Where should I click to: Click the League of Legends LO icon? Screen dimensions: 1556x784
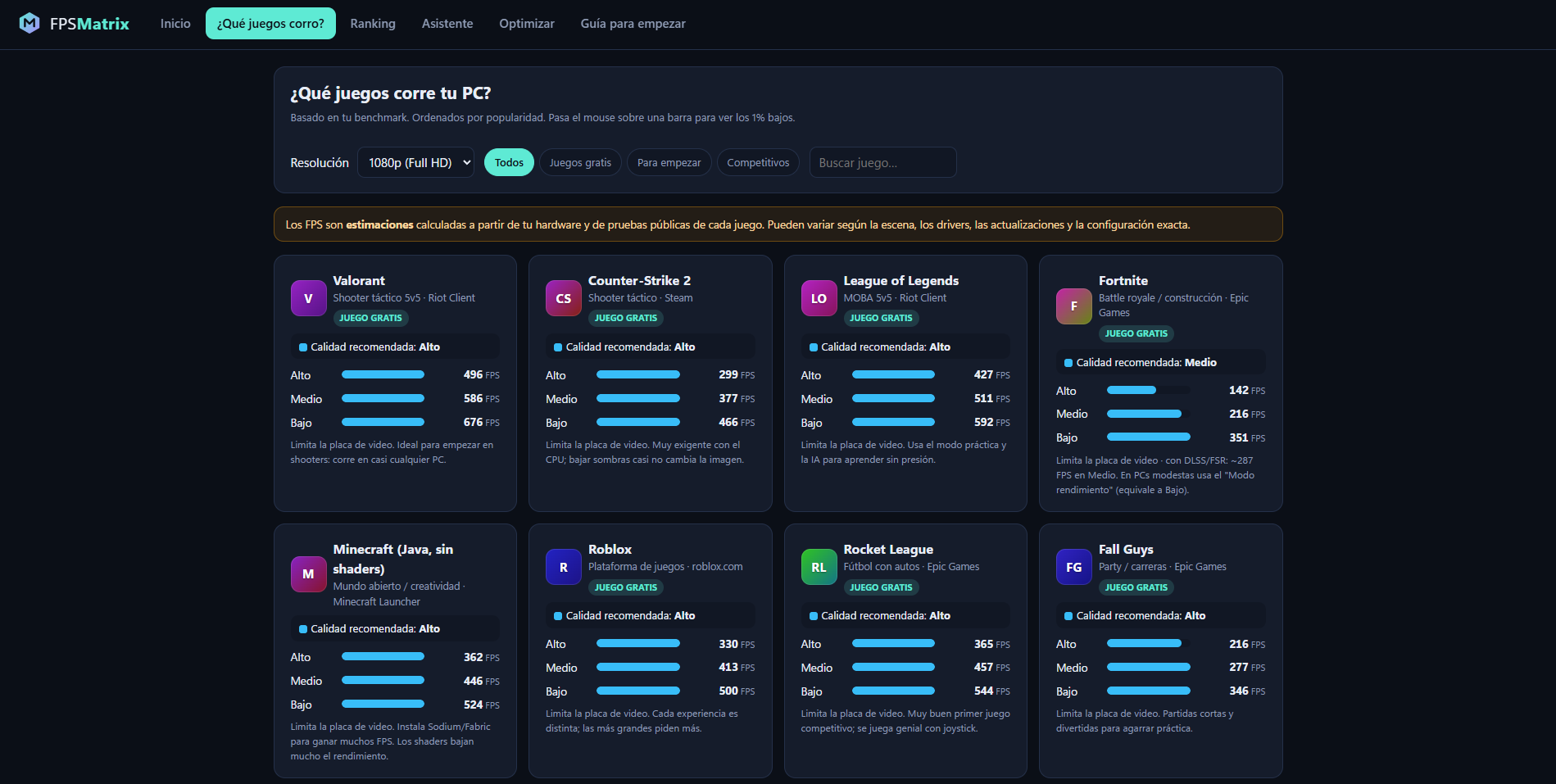coord(819,298)
